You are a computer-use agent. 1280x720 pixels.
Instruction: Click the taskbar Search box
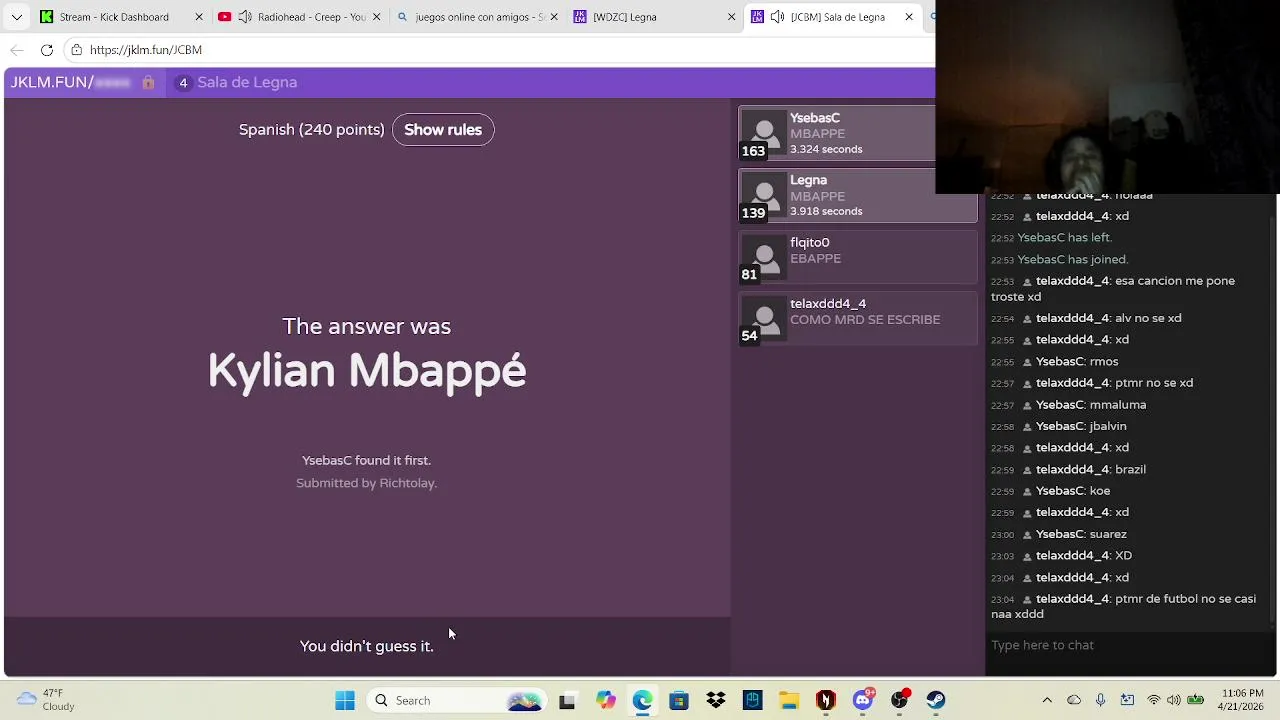pos(458,701)
